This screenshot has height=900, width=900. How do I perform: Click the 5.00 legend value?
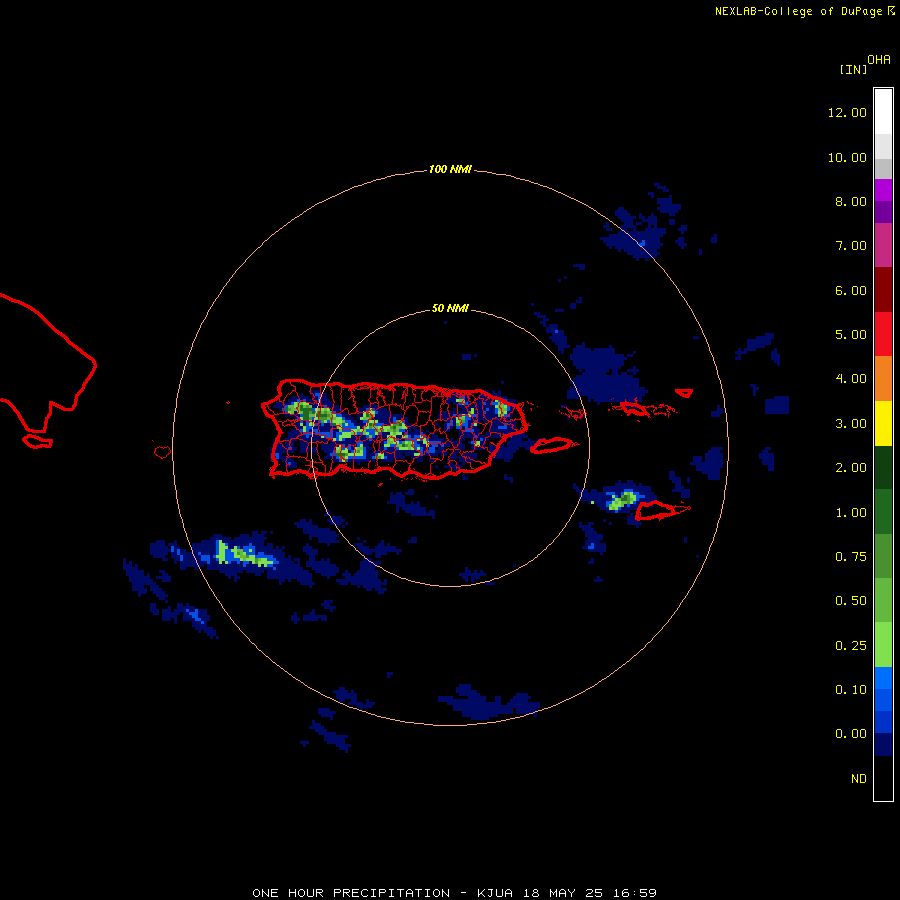tap(851, 335)
